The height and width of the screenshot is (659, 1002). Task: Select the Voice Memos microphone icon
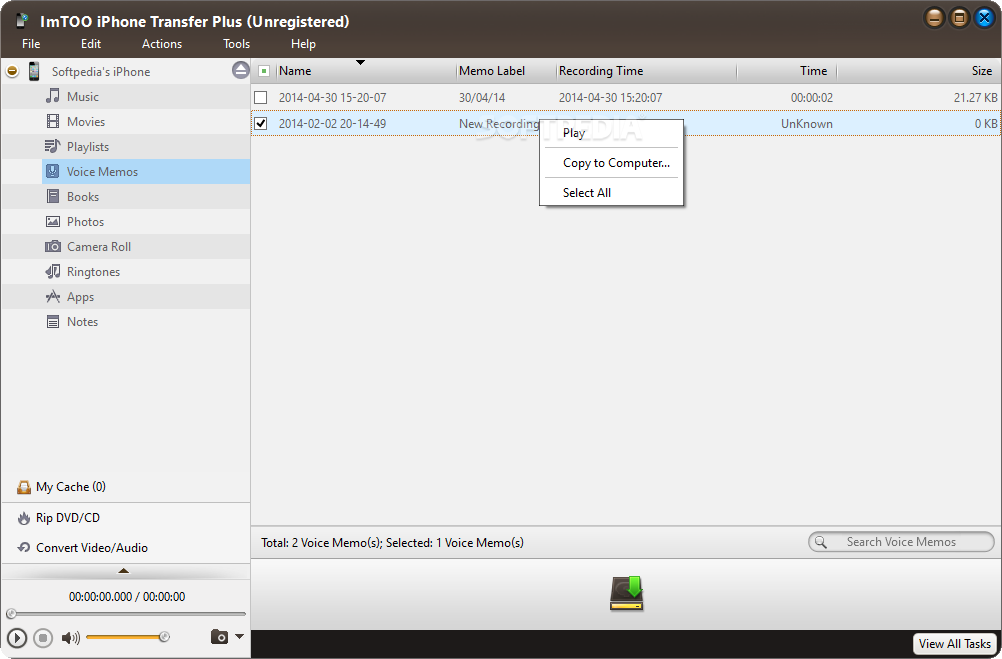(x=53, y=171)
